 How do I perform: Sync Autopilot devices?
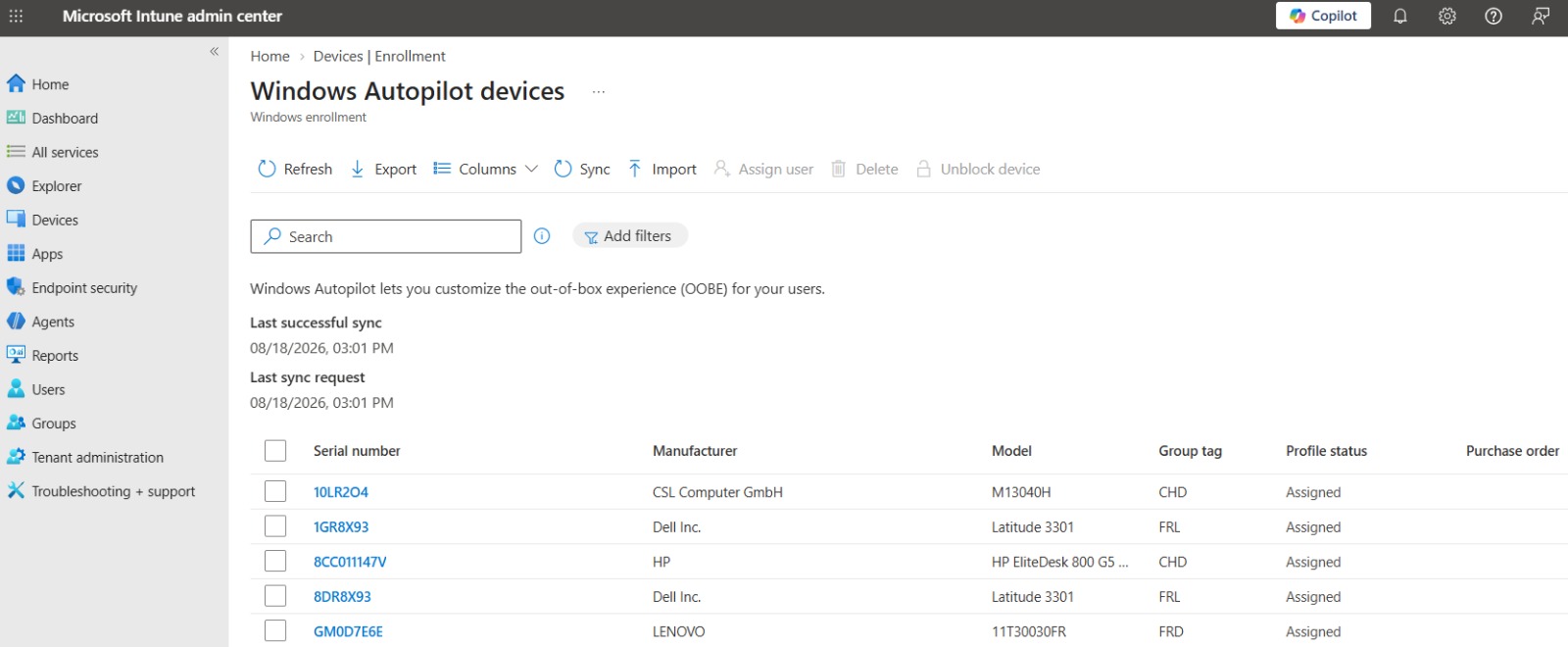point(581,169)
